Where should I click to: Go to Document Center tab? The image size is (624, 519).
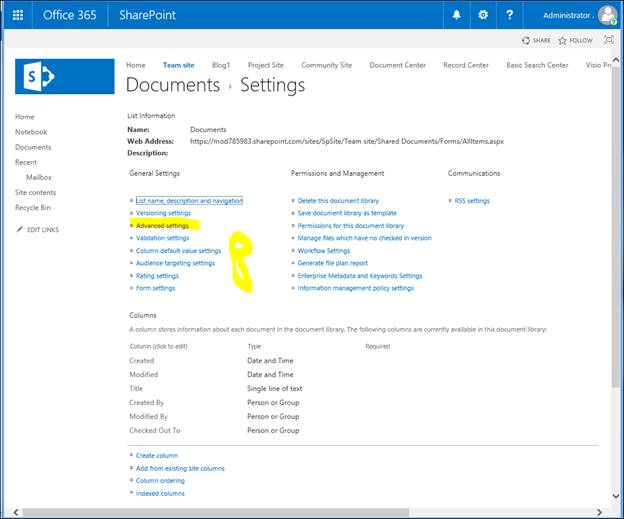[397, 65]
